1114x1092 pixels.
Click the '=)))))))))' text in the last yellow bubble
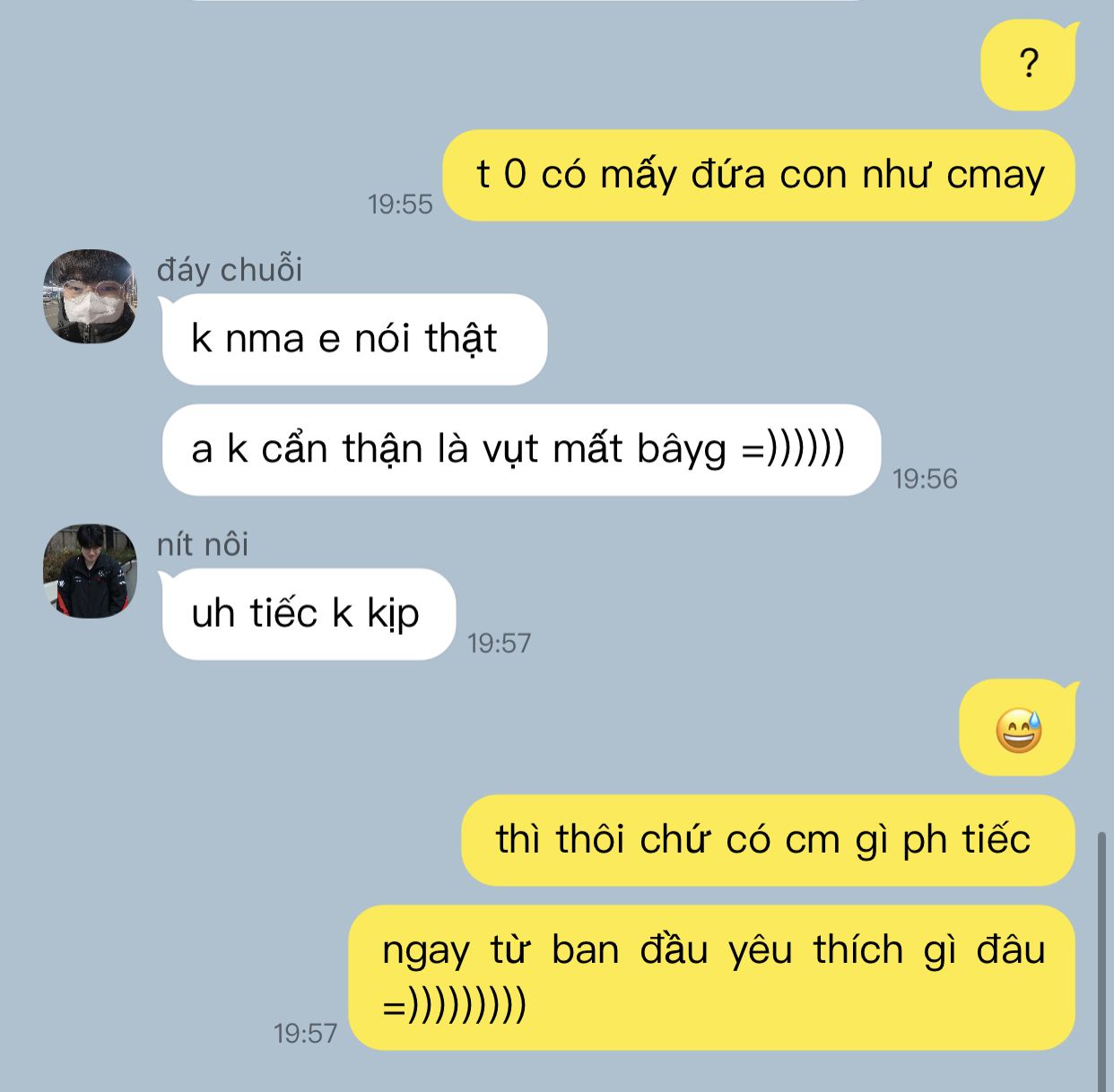454,1005
